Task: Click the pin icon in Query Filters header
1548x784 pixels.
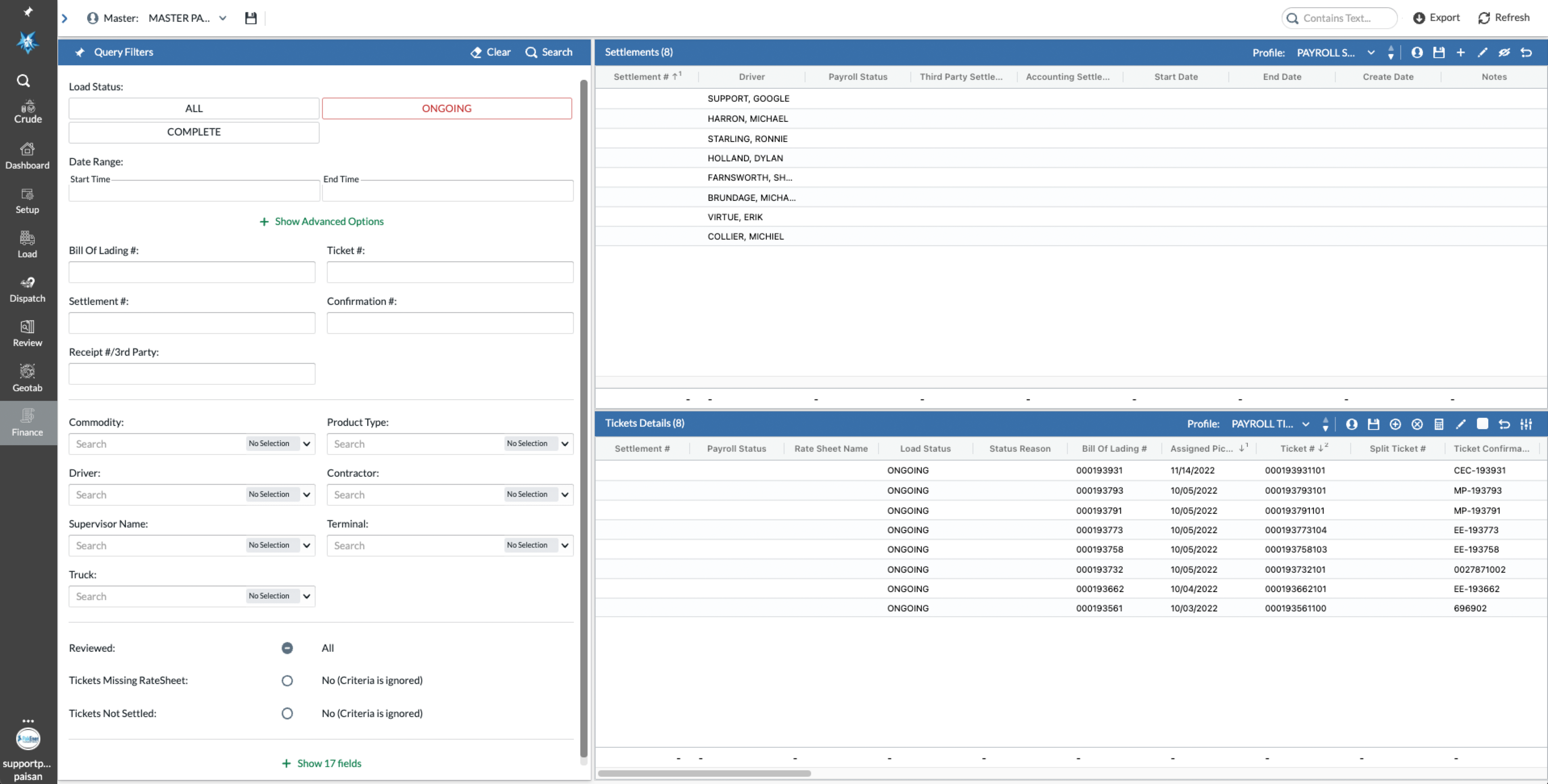Action: (80, 52)
